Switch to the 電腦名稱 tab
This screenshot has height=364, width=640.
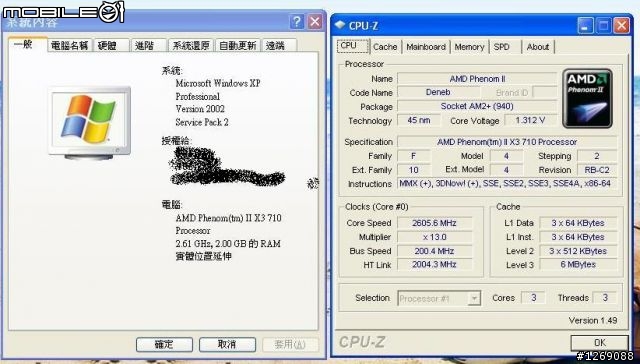click(70, 46)
